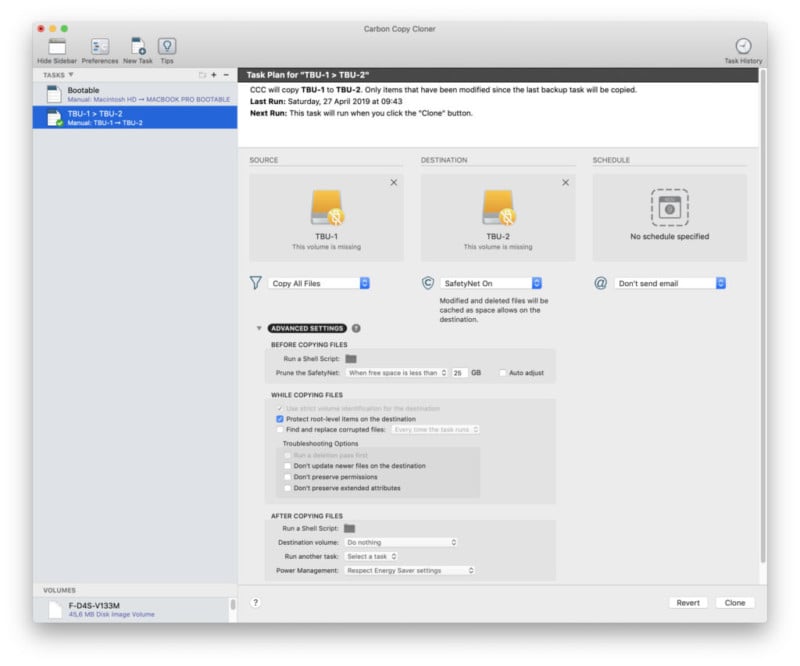The height and width of the screenshot is (666, 800).
Task: Click the help question mark near Revert
Action: (256, 603)
